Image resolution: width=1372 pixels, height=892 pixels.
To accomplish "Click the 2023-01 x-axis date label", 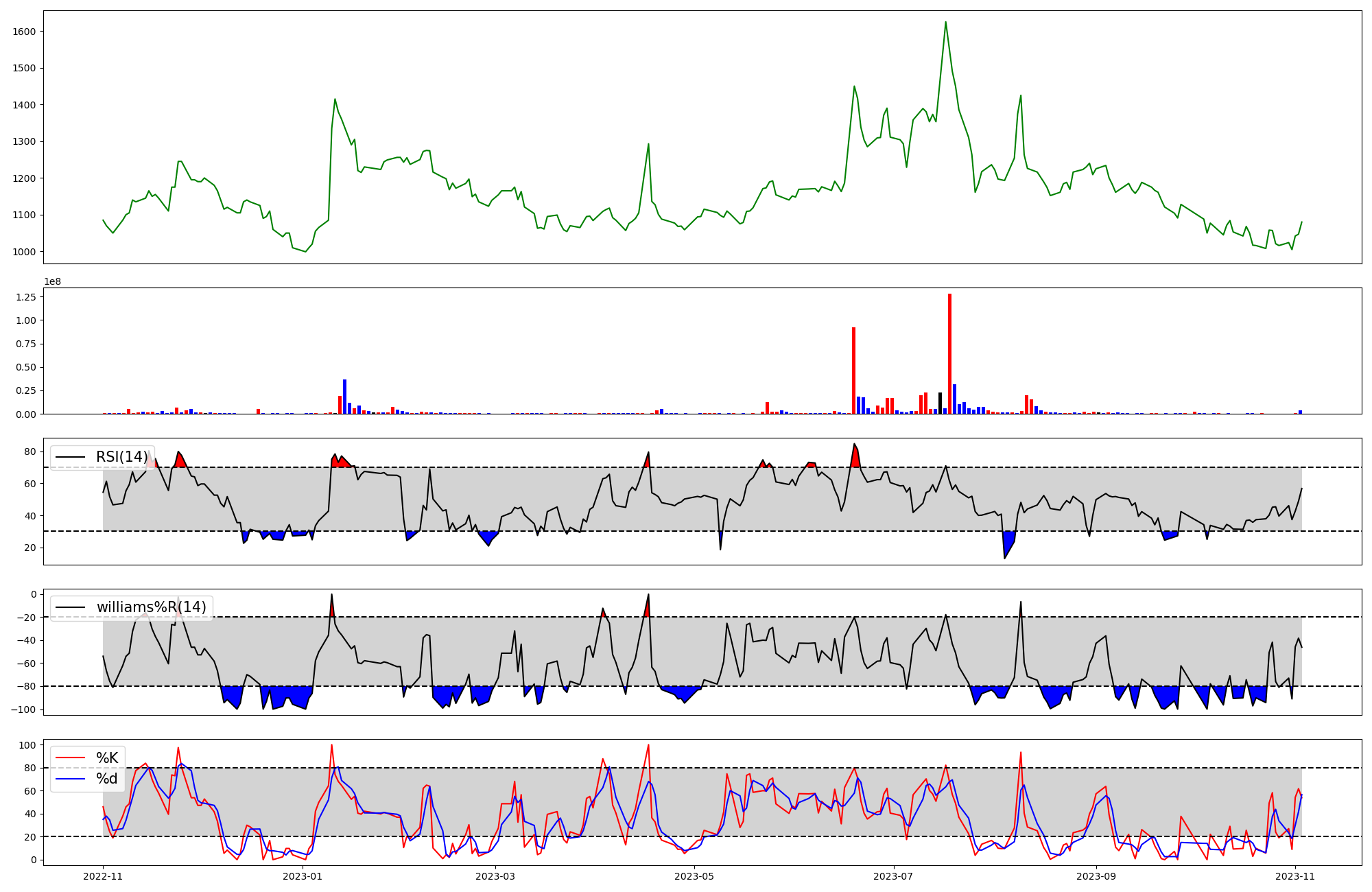I will (x=303, y=876).
